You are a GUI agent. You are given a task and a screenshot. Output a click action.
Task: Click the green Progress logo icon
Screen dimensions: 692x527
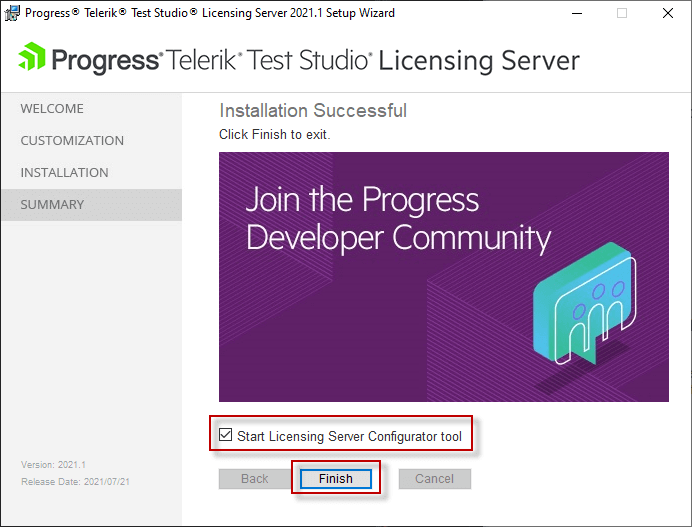(31, 56)
